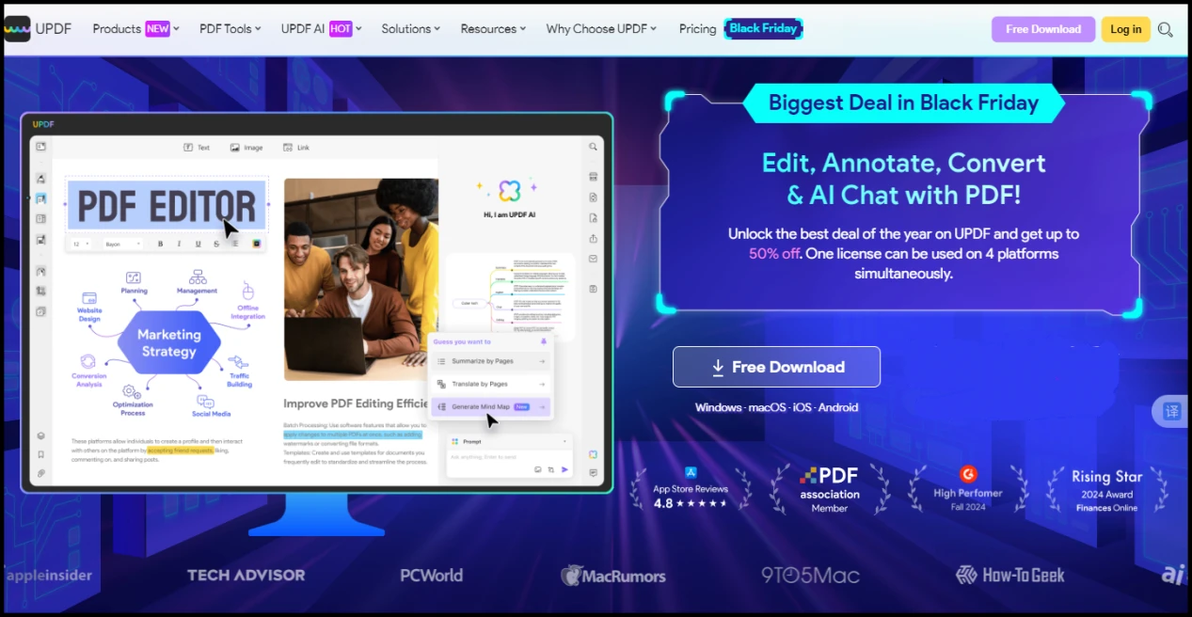Expand the Products menu

click(x=136, y=29)
